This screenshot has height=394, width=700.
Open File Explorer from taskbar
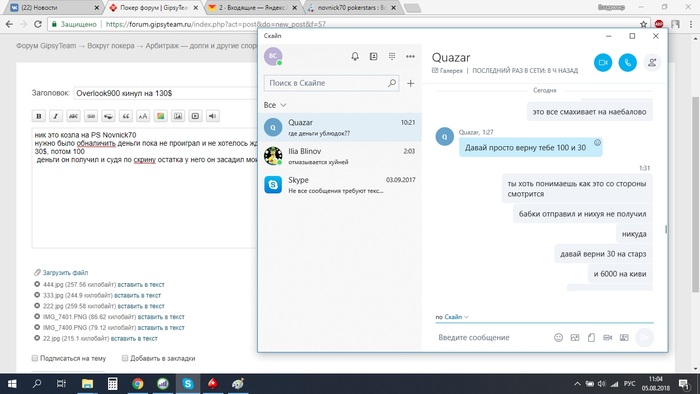88,384
